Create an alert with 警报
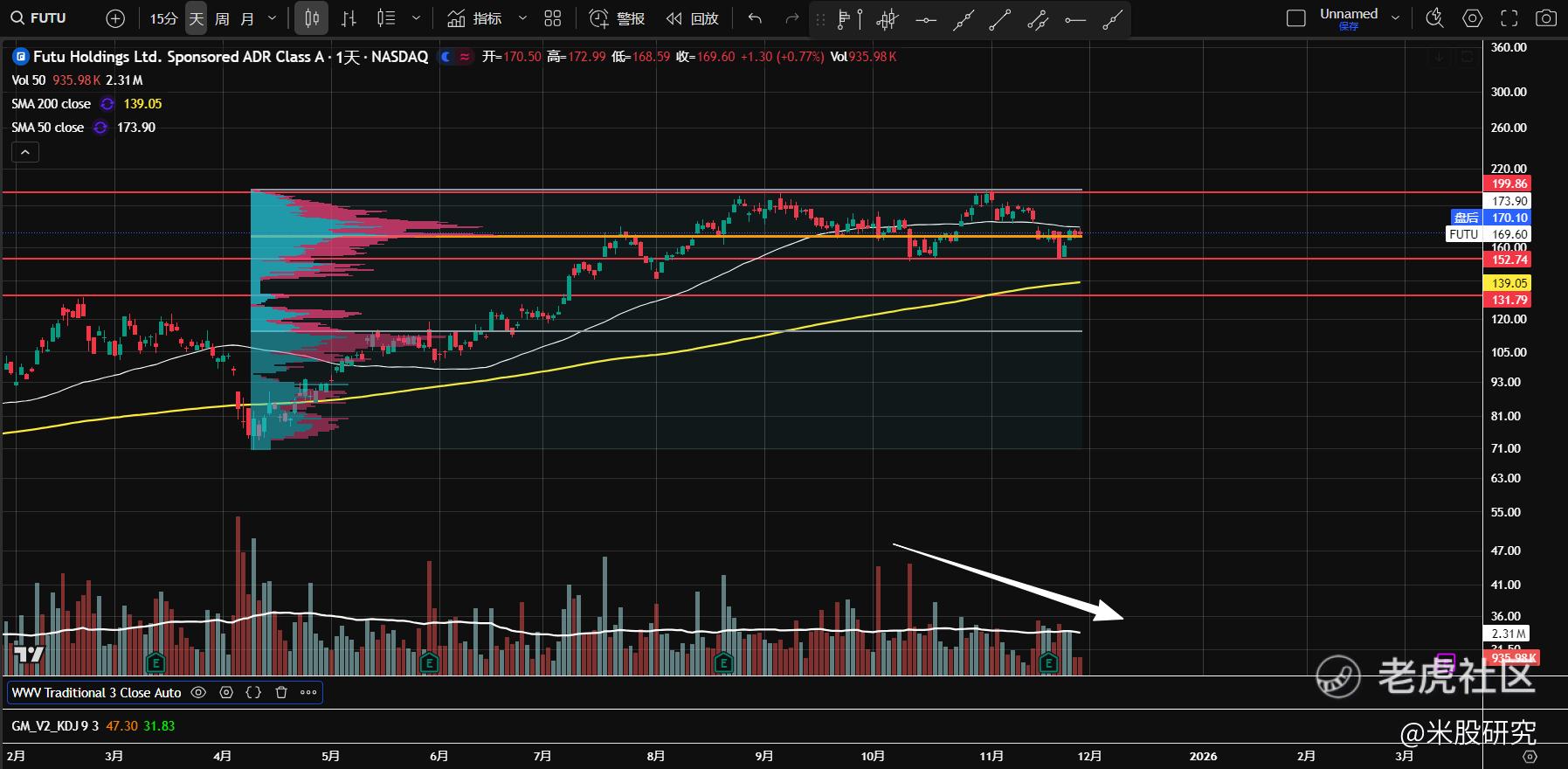 click(x=617, y=17)
